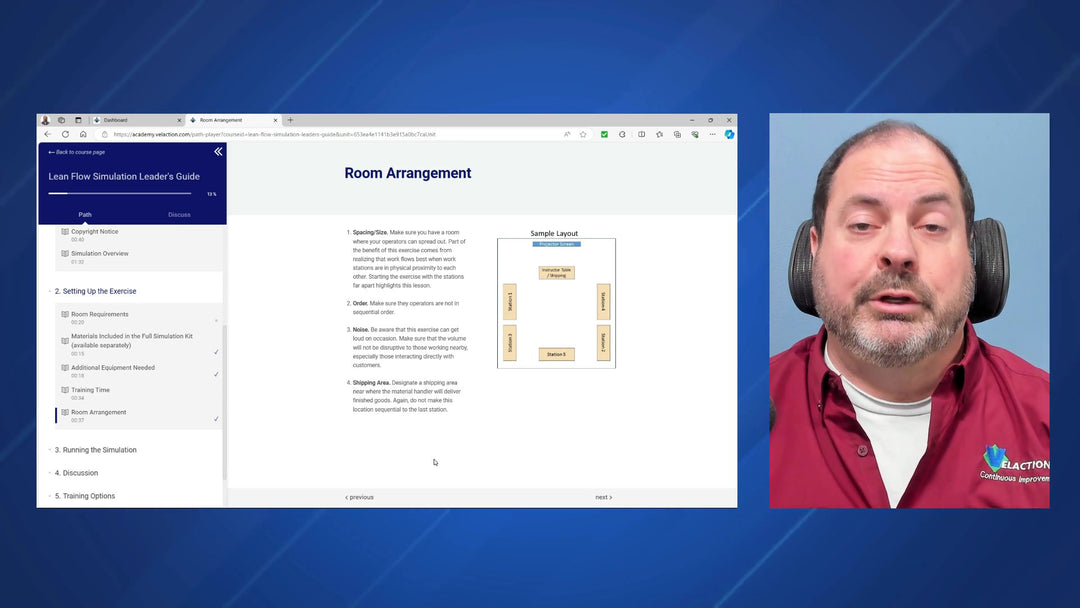Open the Edge Copilot icon
1080x608 pixels.
click(x=729, y=134)
